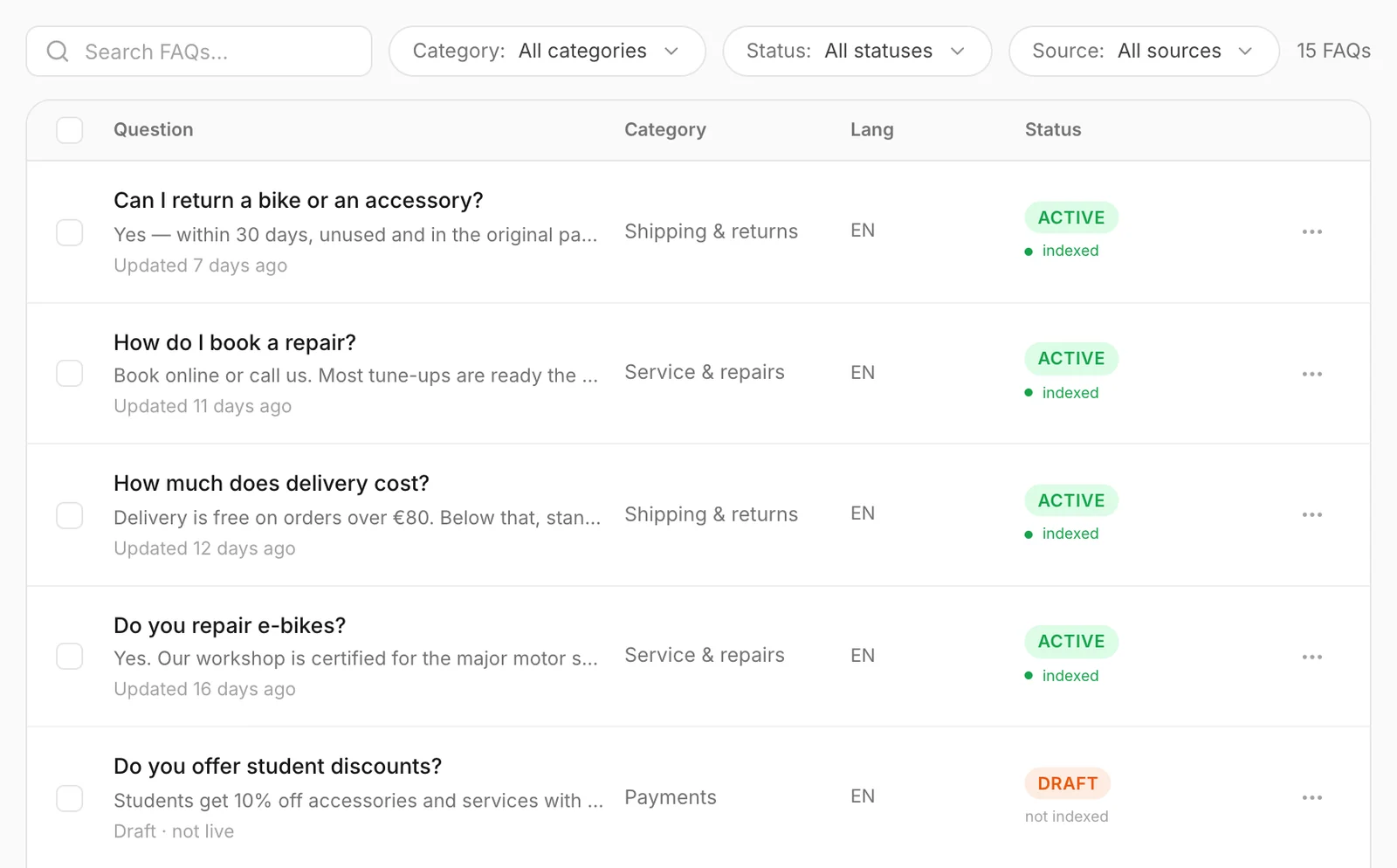Click 'Updated 7 days ago' text
1397x868 pixels.
[201, 265]
